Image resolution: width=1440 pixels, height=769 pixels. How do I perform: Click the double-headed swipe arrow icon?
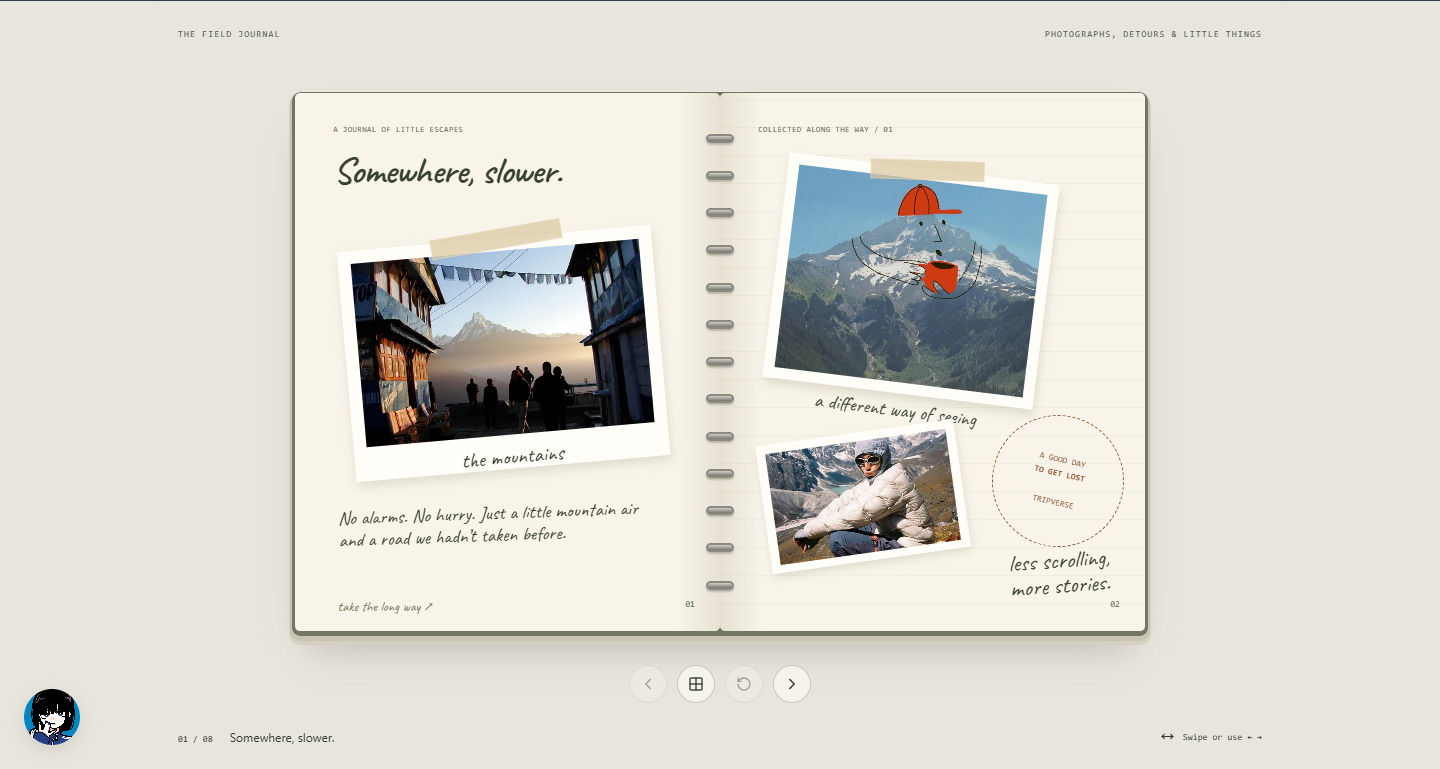(x=1167, y=737)
